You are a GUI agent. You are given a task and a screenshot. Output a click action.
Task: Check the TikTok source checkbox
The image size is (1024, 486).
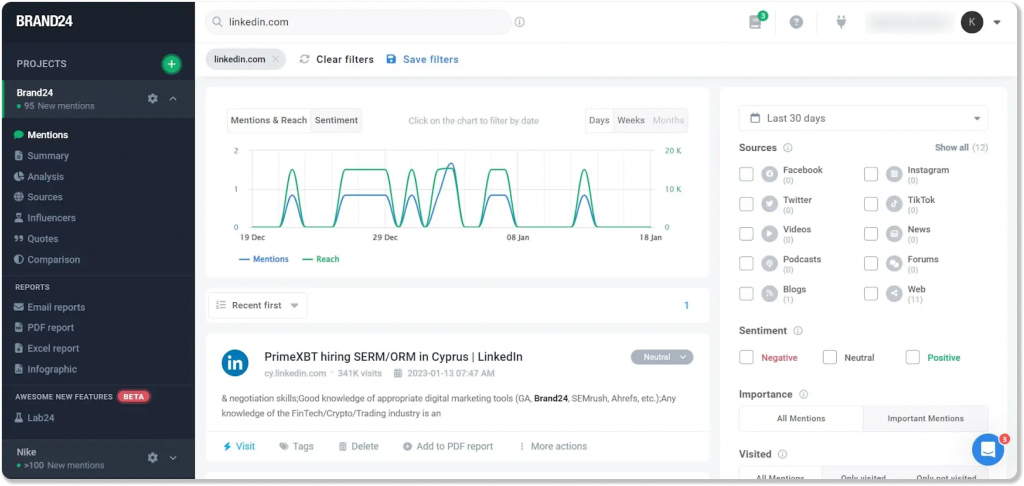pyautogui.click(x=871, y=204)
